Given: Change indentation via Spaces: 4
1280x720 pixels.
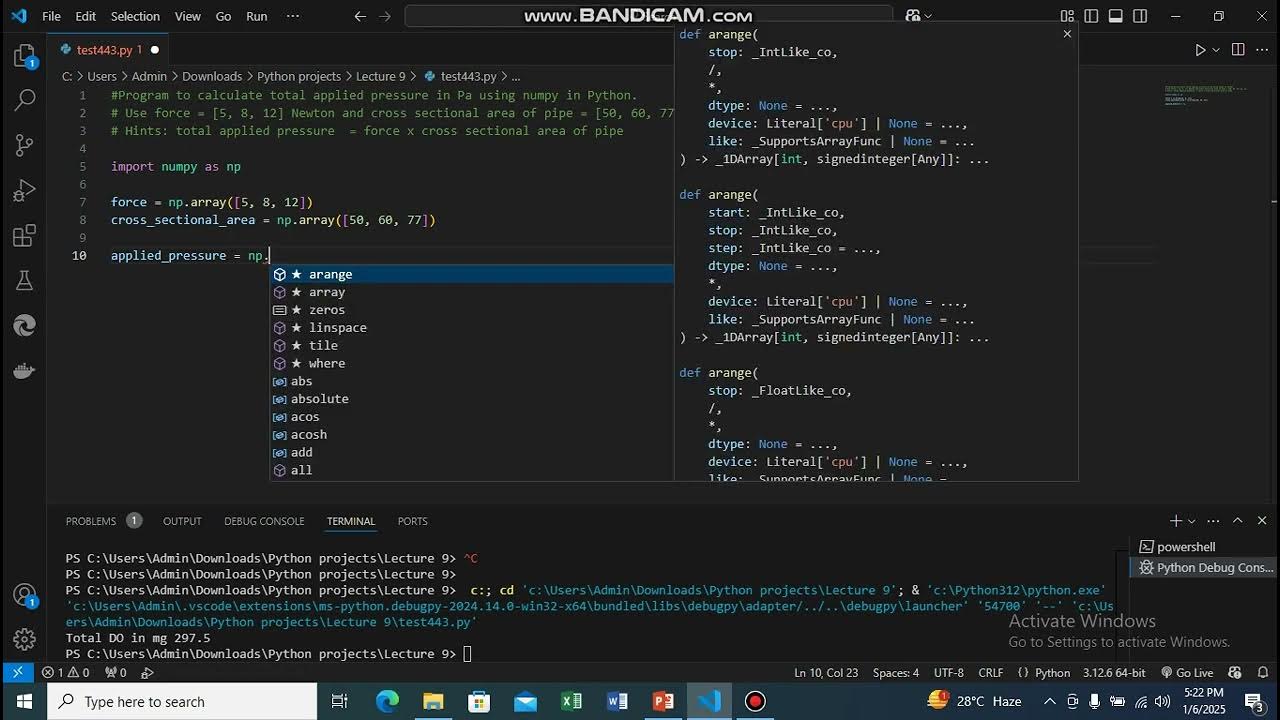Looking at the screenshot, I should (x=896, y=673).
